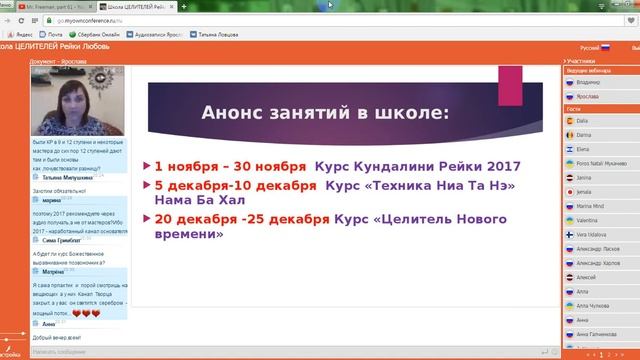Select guest Анна Галиненкова
This screenshot has width=640, height=360.
602,334
